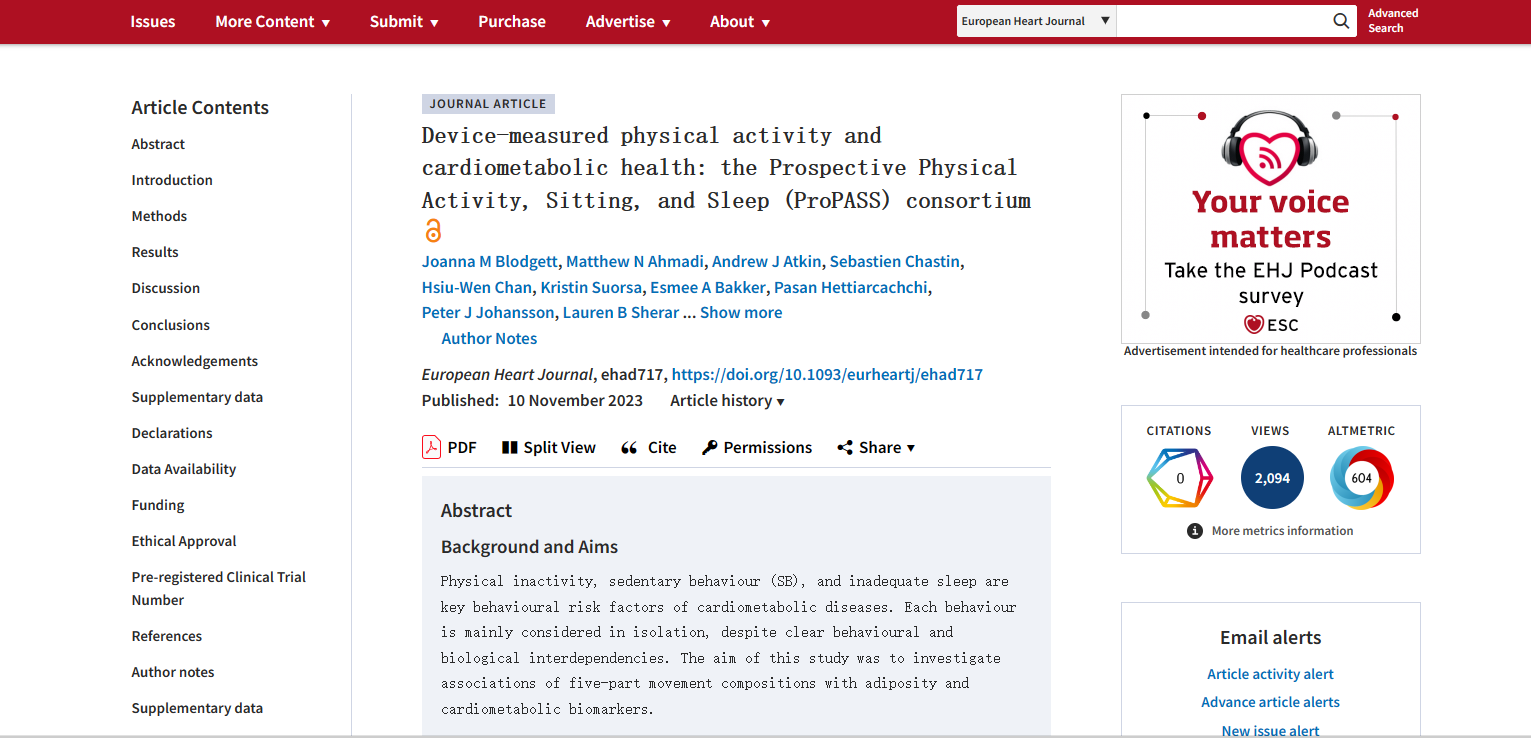Open author Lauren B Sherar
The width and height of the screenshot is (1531, 738).
coord(620,313)
